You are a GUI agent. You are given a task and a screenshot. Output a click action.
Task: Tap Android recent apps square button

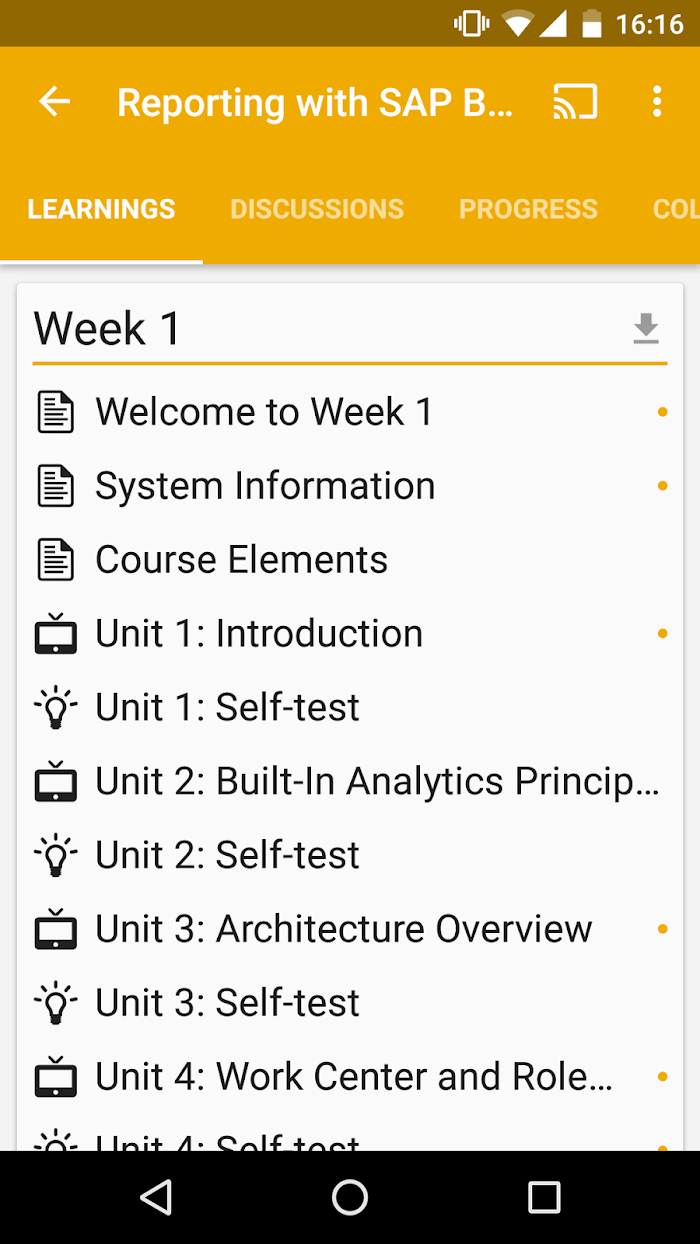coord(544,1197)
